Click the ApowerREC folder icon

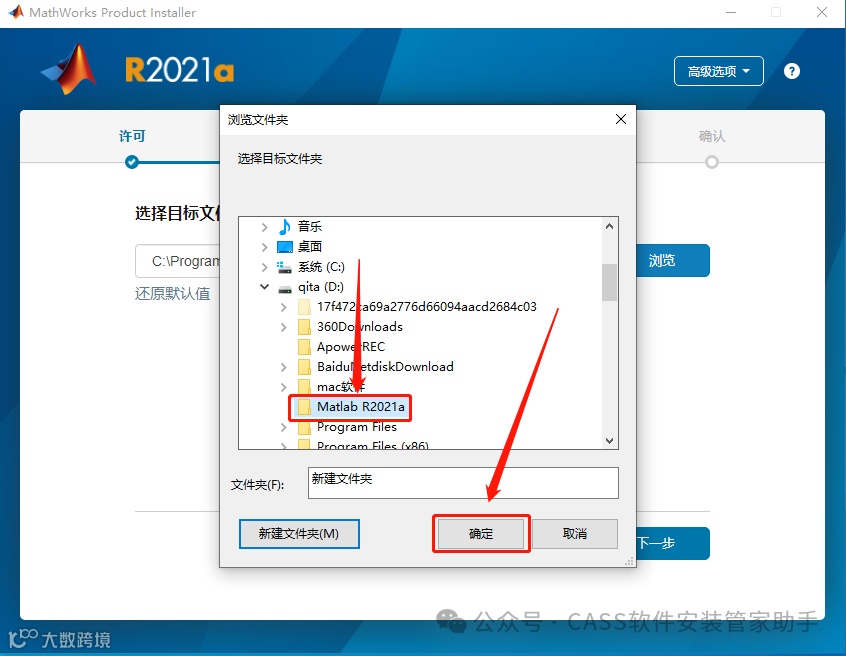304,347
